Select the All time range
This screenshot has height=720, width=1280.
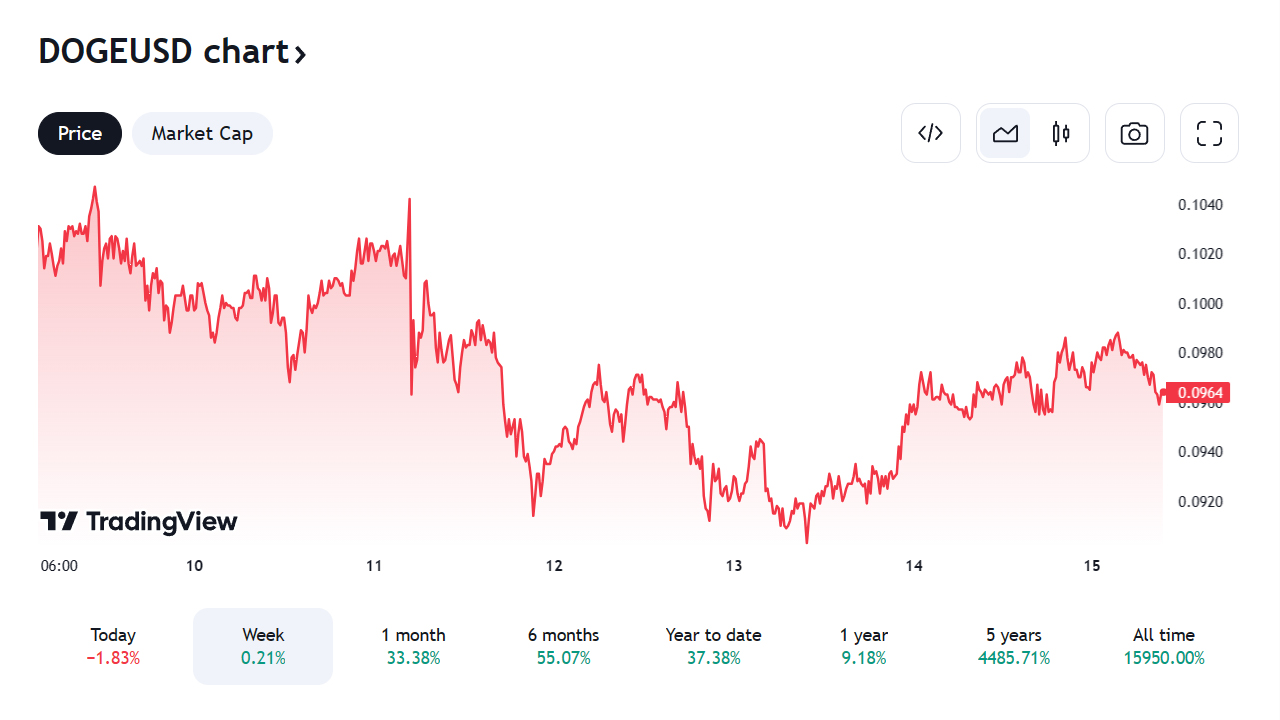coord(1164,646)
